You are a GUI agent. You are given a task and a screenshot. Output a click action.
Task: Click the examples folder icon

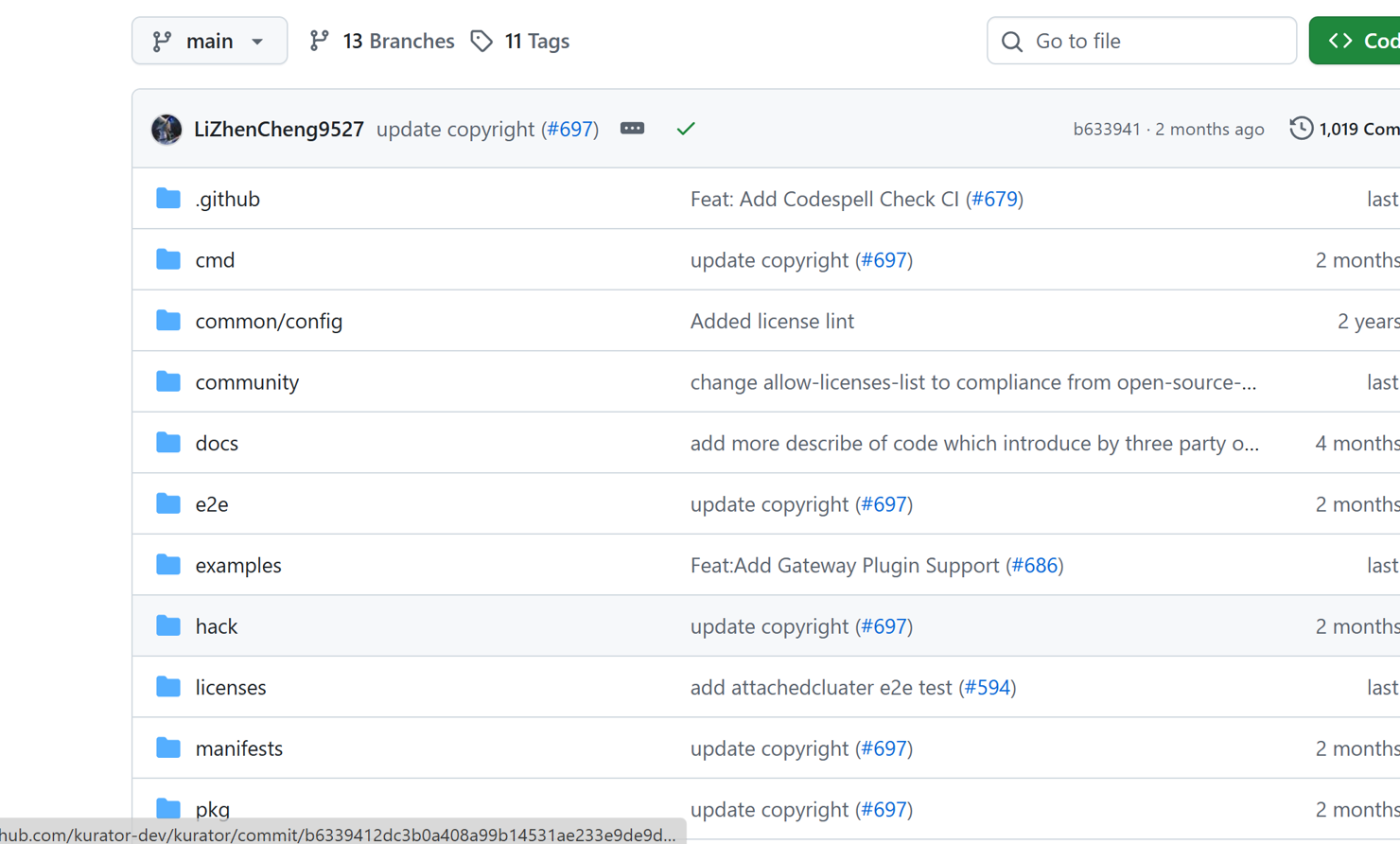pyautogui.click(x=168, y=564)
